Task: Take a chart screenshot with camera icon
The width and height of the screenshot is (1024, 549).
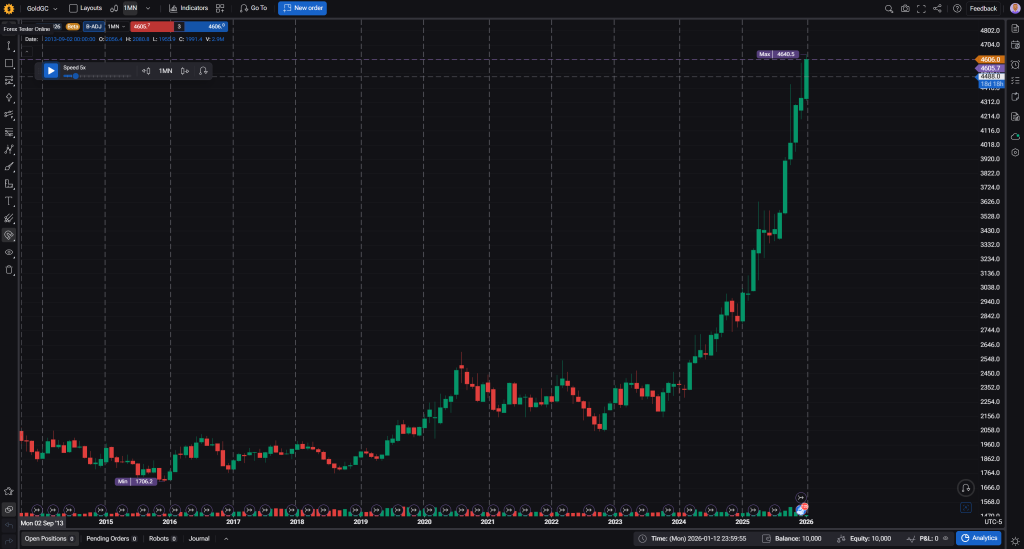Action: pos(905,8)
